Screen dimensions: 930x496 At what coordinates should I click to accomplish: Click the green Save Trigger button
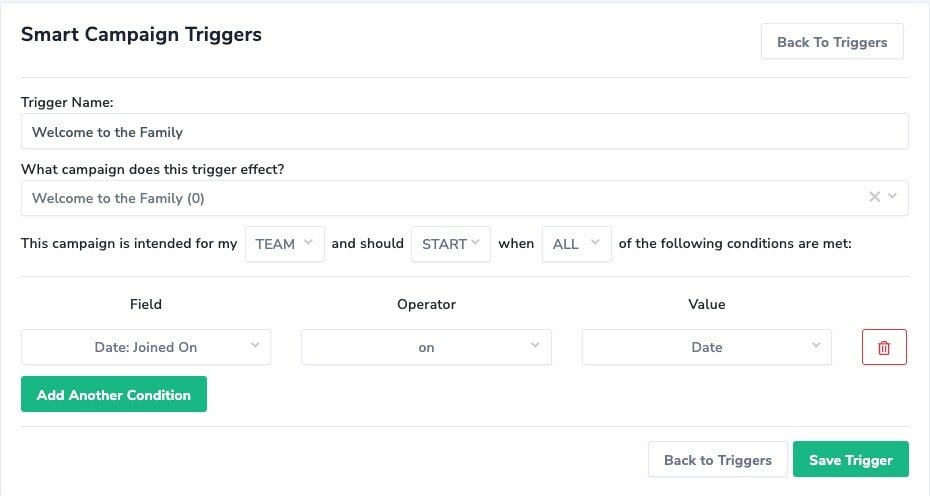pyautogui.click(x=851, y=459)
